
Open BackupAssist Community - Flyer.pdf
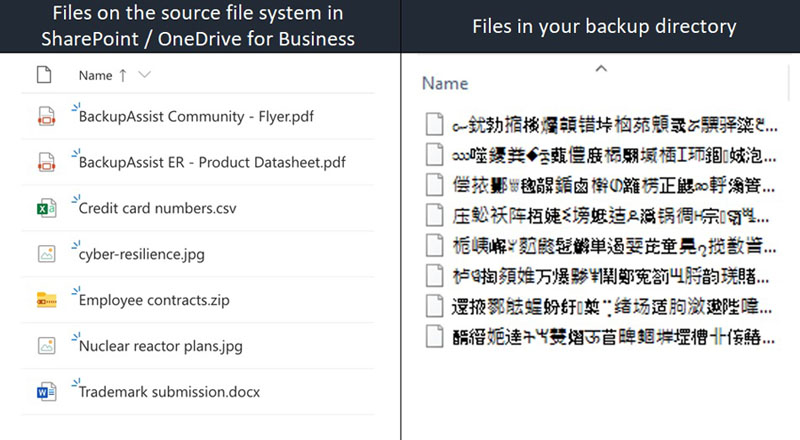point(196,116)
